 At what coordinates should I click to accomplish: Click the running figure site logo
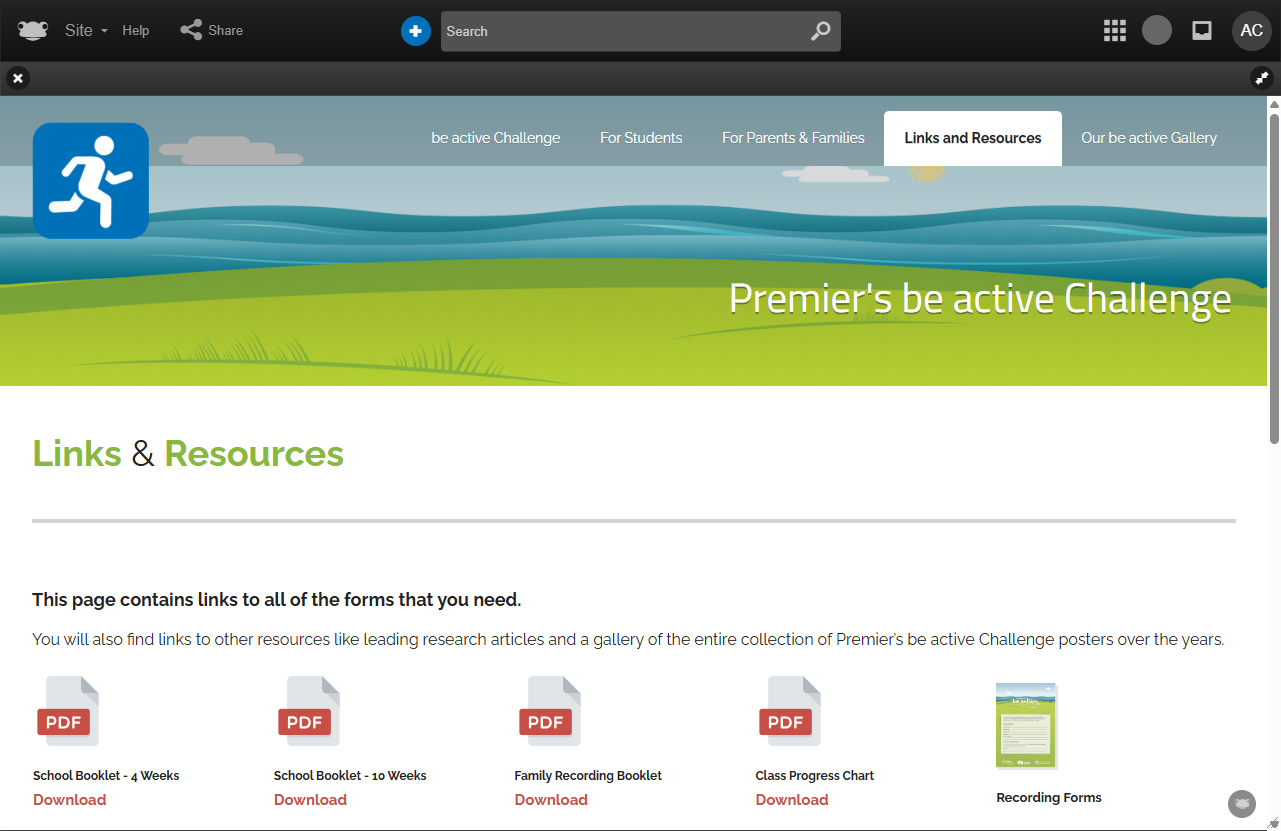tap(91, 181)
